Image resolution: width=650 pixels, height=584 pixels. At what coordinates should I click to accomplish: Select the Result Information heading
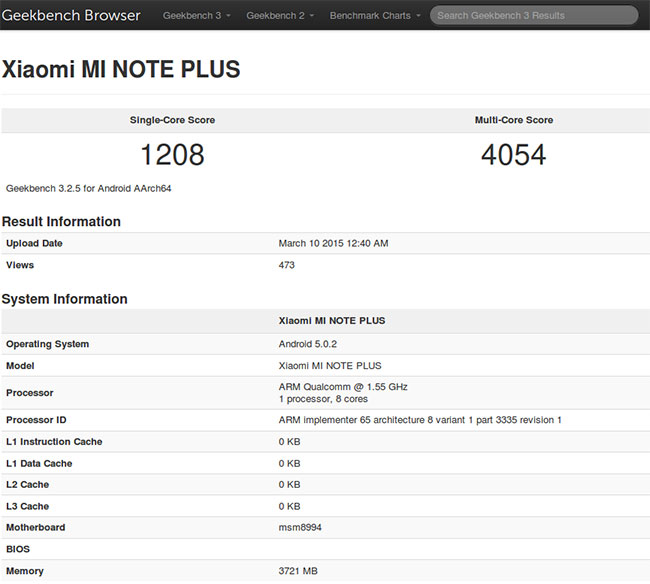point(61,222)
